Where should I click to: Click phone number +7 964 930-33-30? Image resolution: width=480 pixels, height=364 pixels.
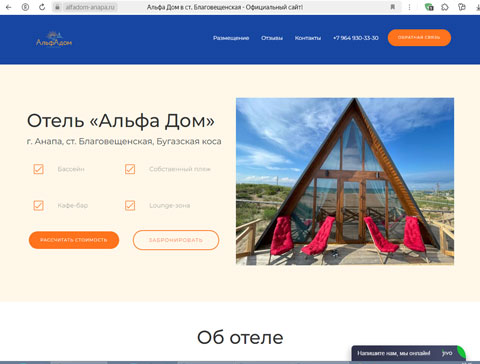tap(356, 38)
